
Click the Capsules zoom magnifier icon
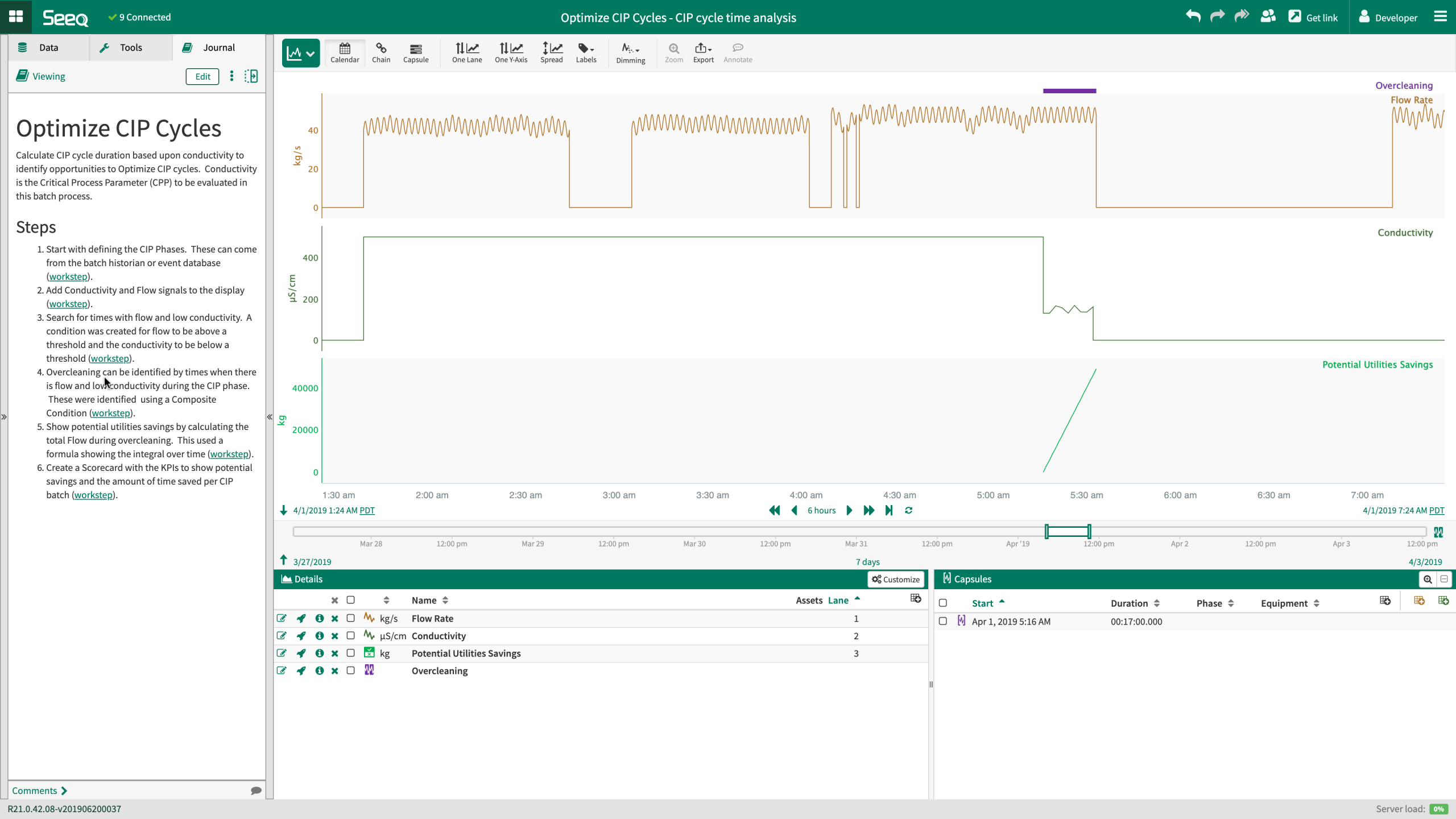pyautogui.click(x=1428, y=579)
